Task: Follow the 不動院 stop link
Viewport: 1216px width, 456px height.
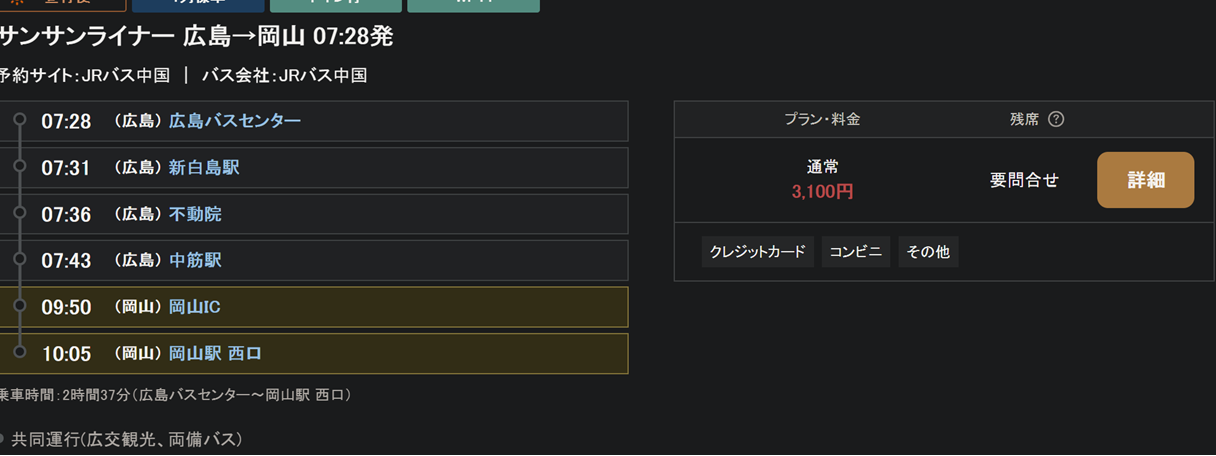Action: [195, 214]
